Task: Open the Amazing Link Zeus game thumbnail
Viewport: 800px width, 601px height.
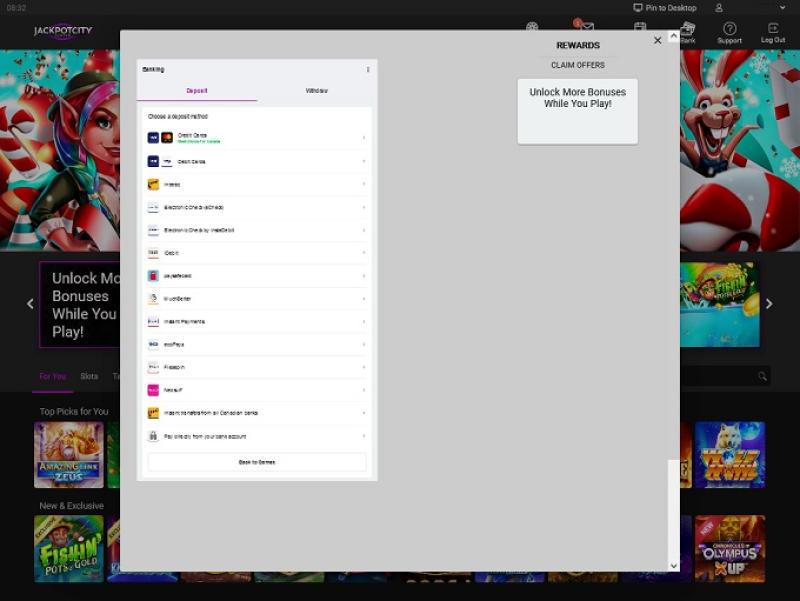Action: 69,454
